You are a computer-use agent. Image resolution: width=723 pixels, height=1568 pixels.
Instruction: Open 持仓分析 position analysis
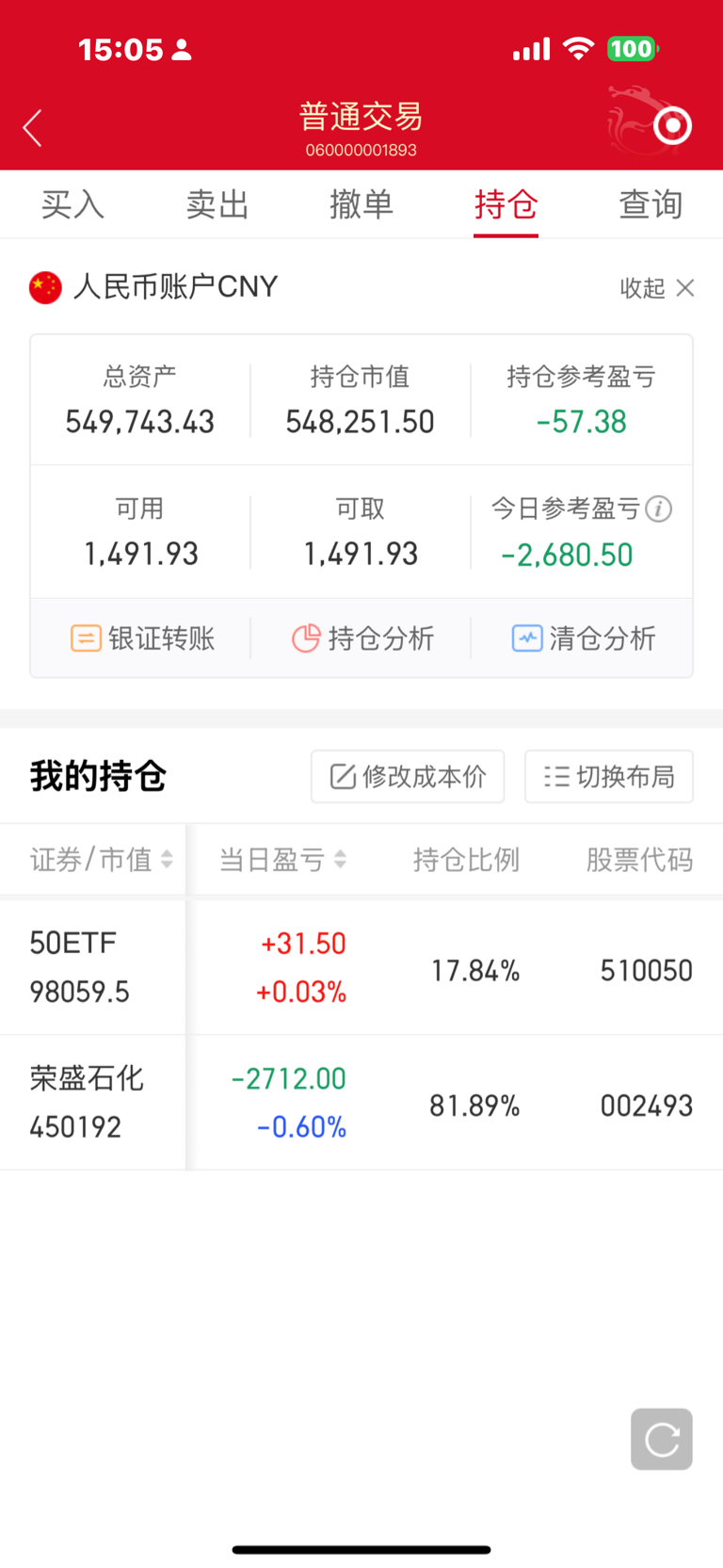(362, 639)
